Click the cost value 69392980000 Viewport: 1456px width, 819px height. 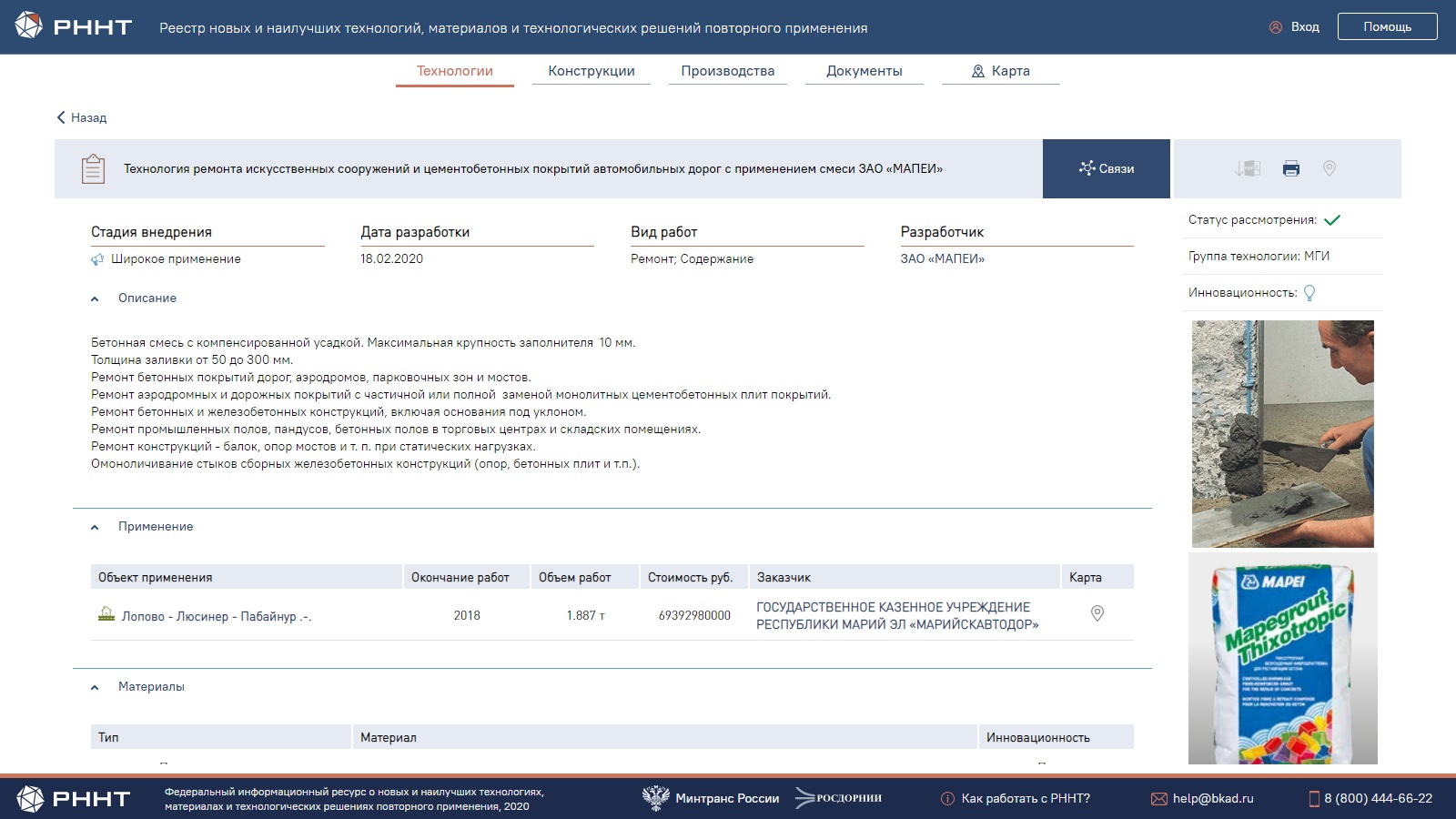694,616
